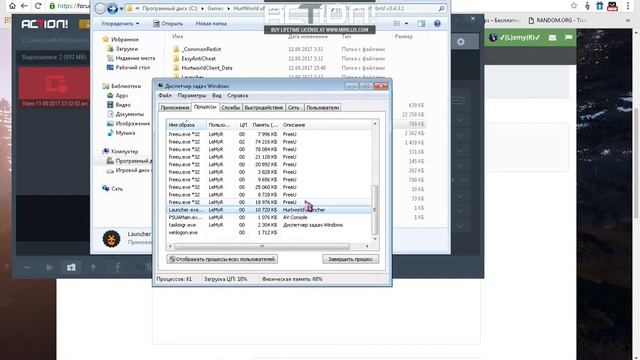
Task: Toggle the Explorer preview pane icon
Action: [421, 24]
